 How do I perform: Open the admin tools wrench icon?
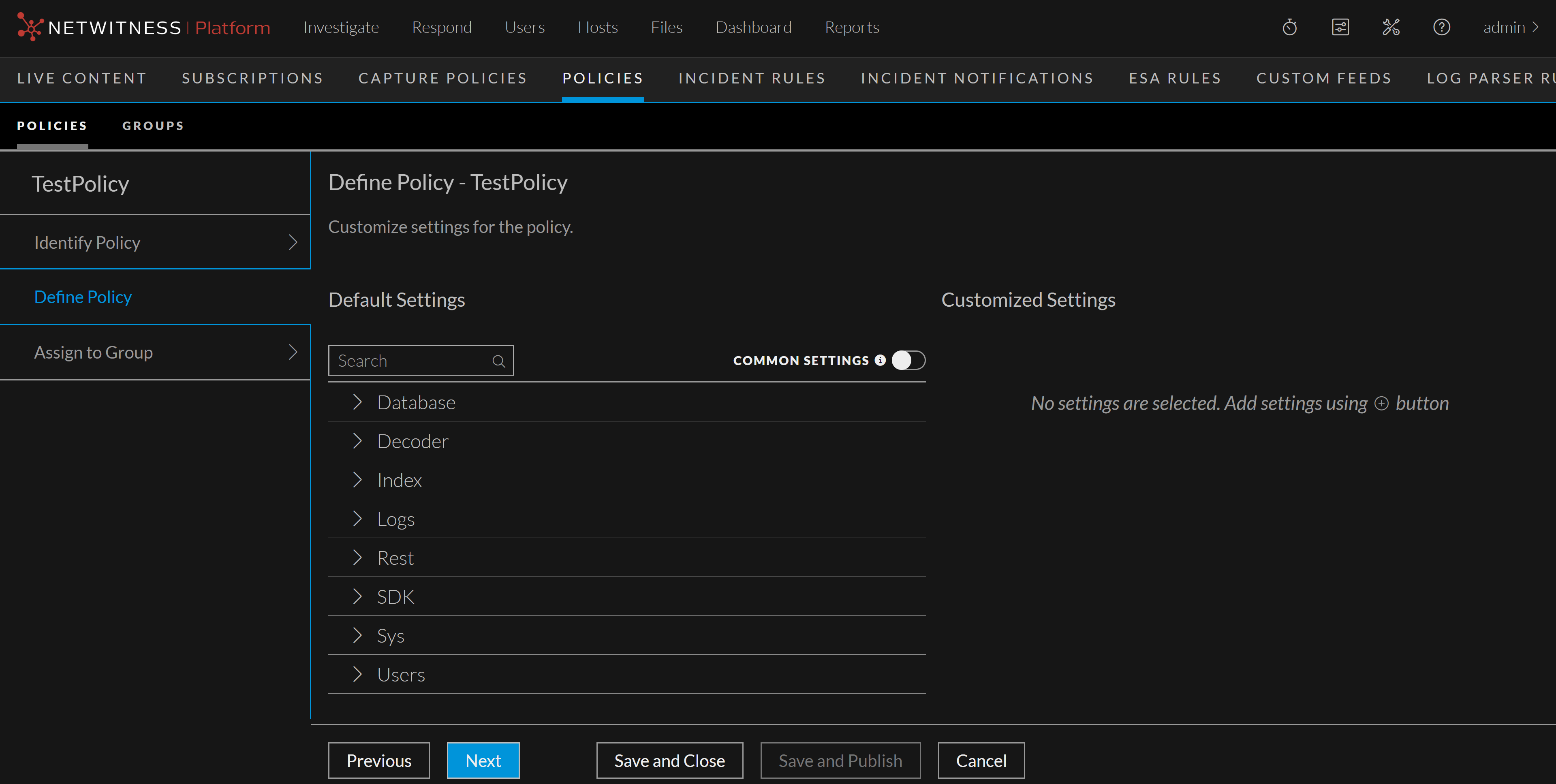(x=1391, y=27)
